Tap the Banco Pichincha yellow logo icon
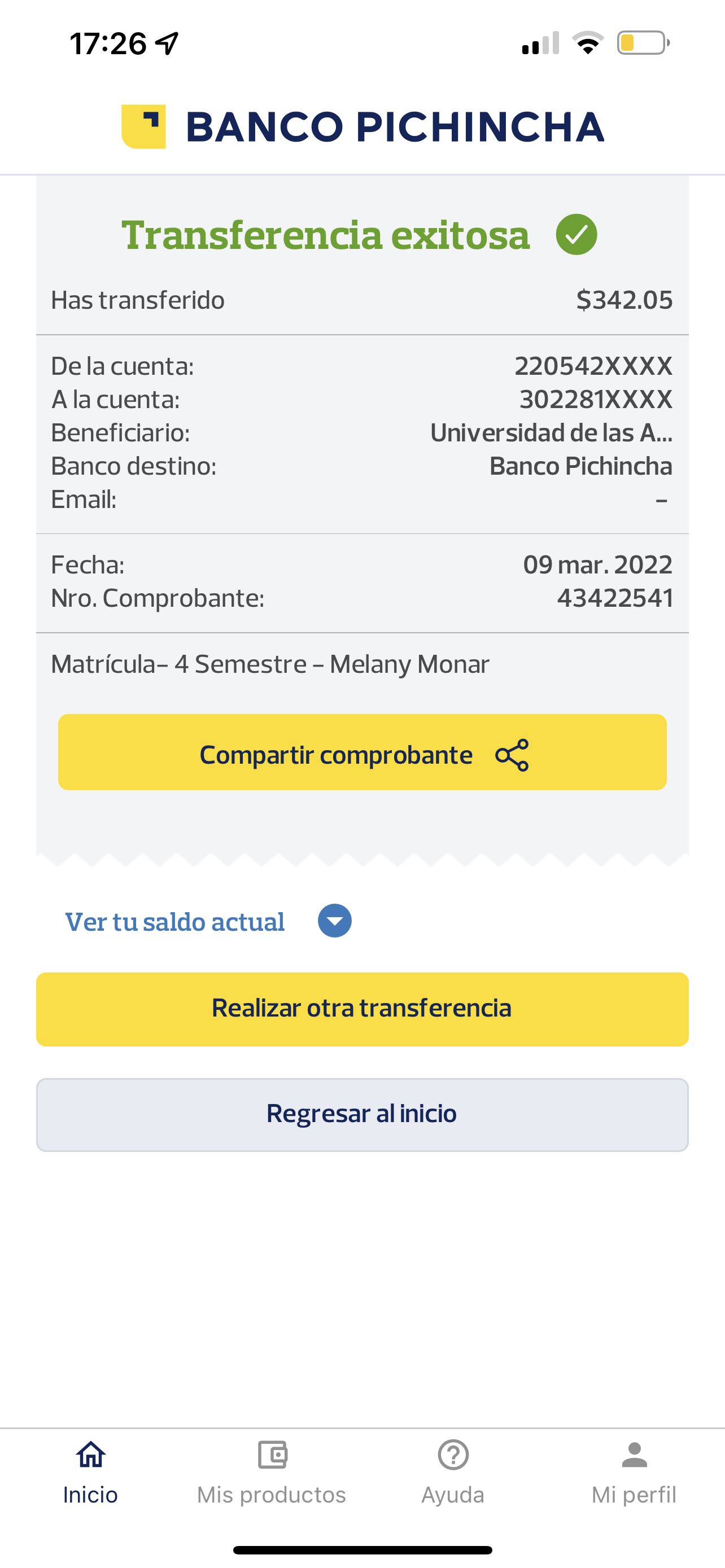The image size is (725, 1568). 143,126
